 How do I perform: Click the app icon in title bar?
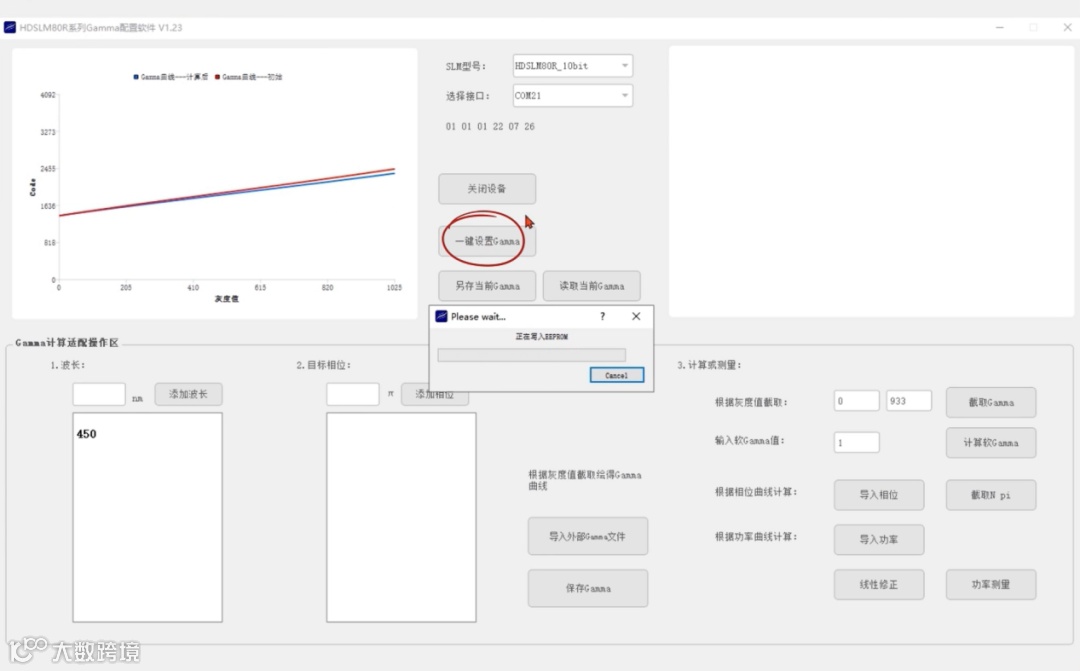point(10,28)
